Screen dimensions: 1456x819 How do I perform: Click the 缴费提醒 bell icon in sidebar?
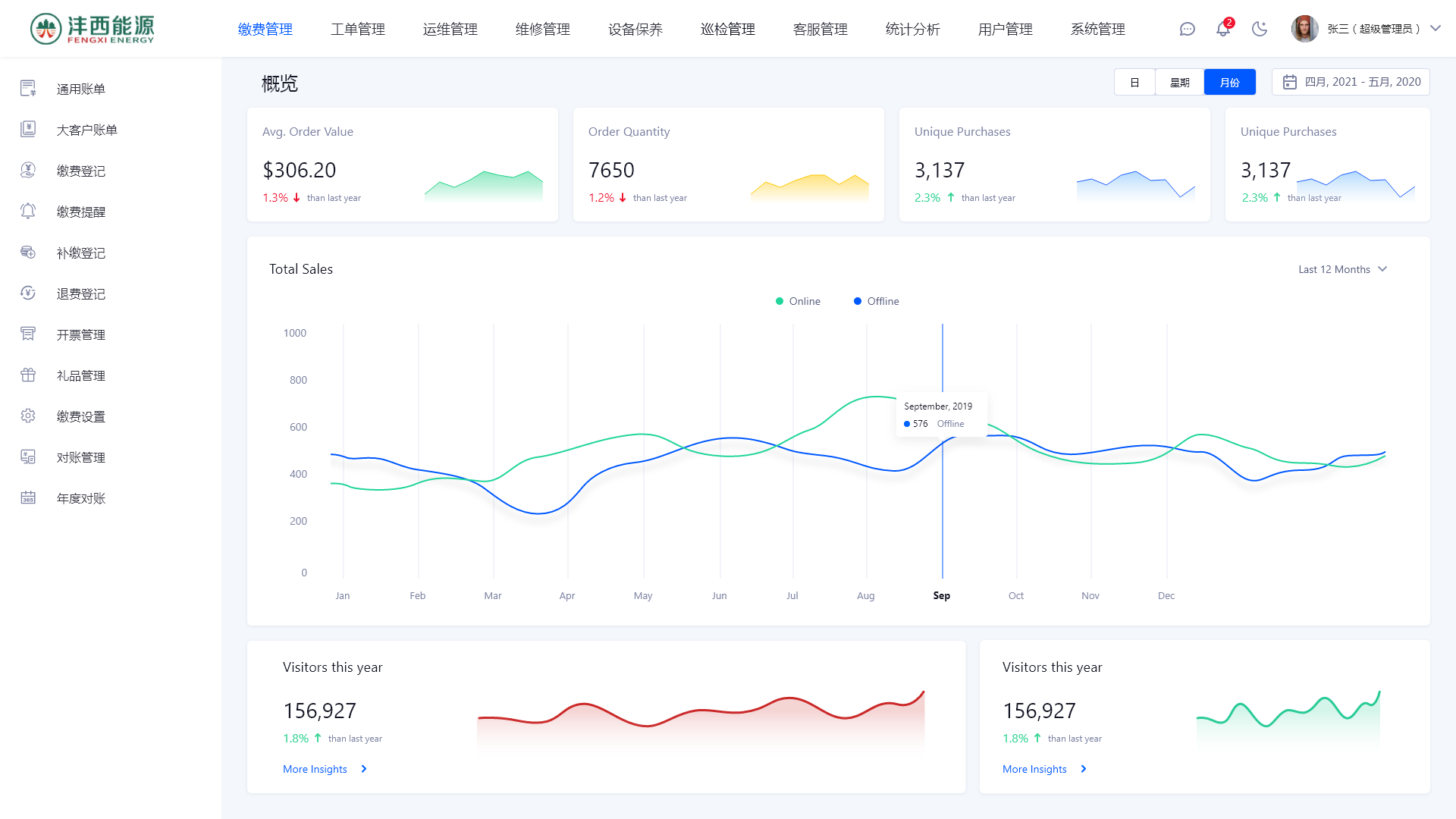click(x=28, y=211)
